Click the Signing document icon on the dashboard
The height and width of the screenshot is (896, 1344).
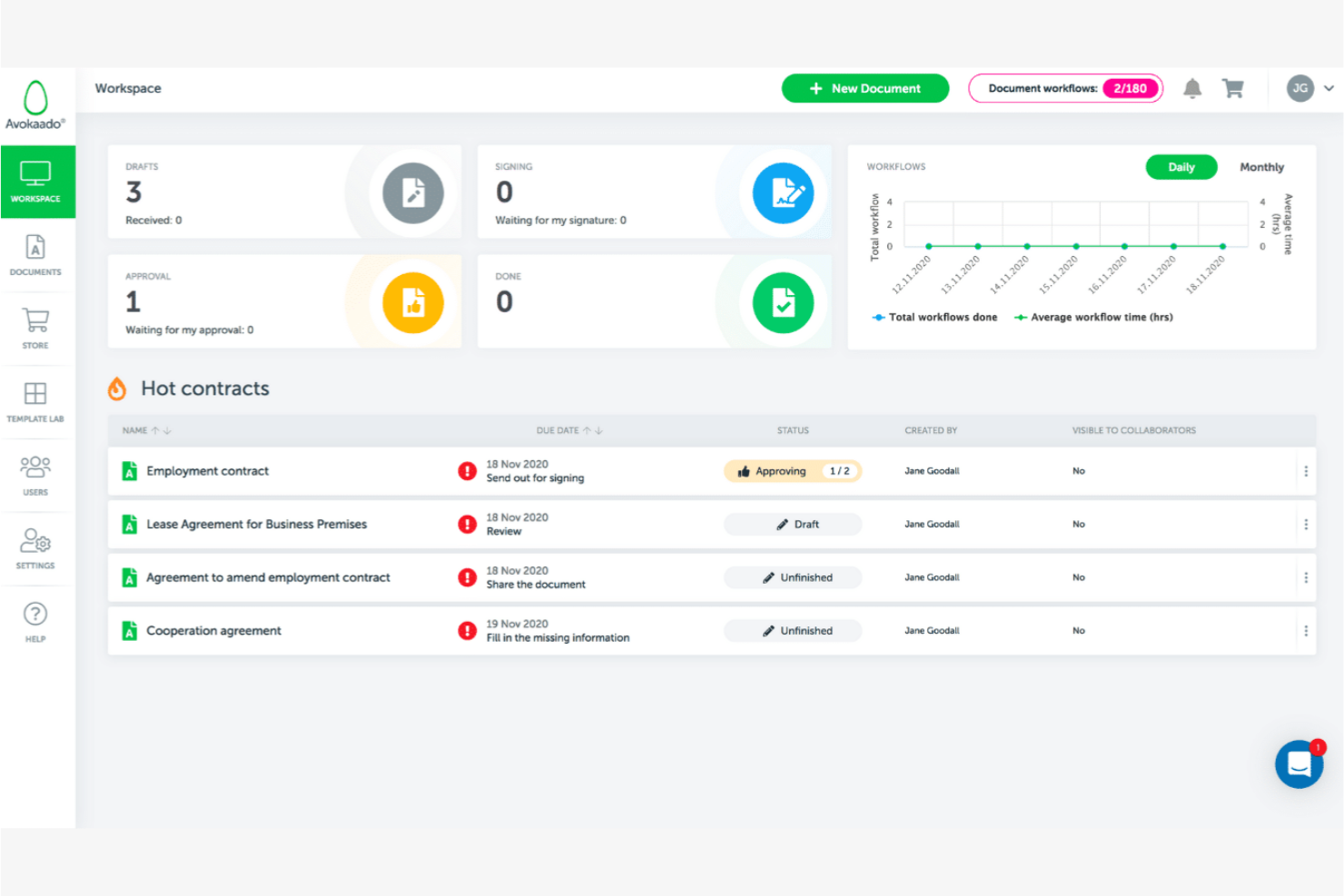click(783, 192)
